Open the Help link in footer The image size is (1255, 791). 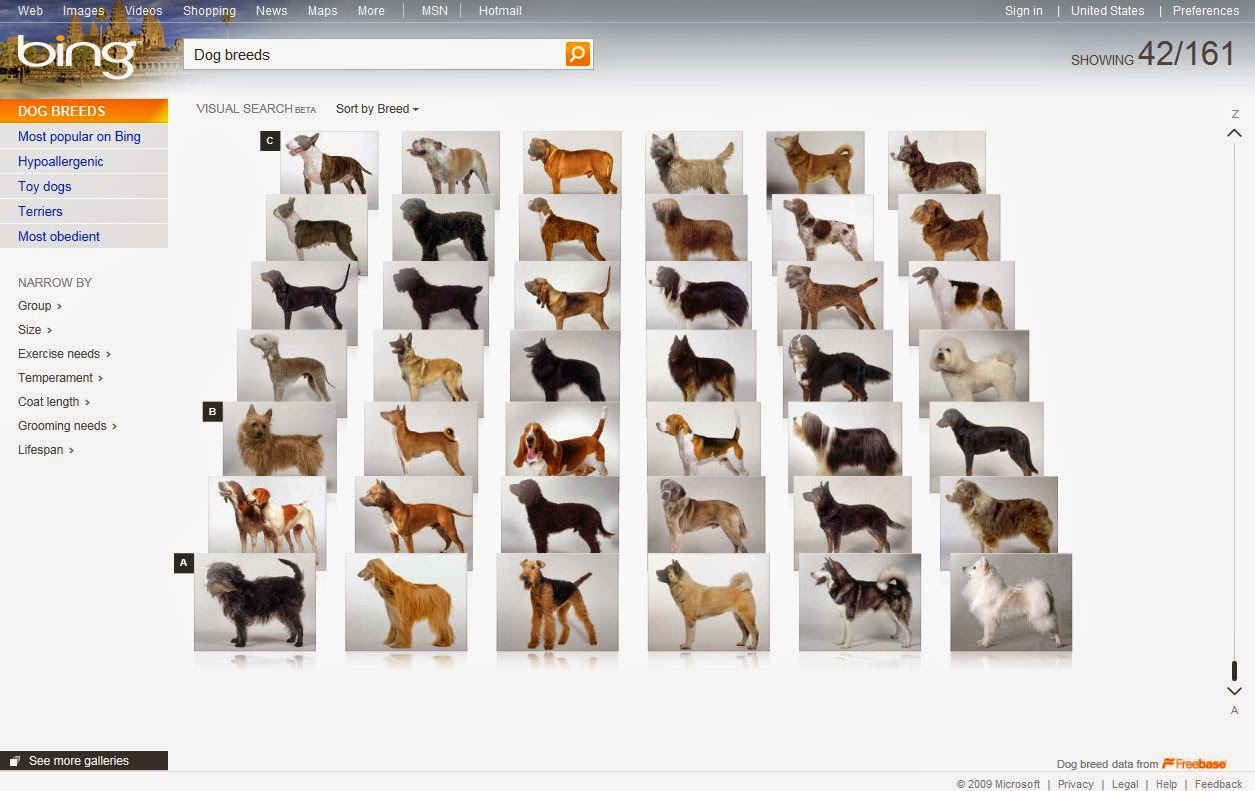point(1166,784)
